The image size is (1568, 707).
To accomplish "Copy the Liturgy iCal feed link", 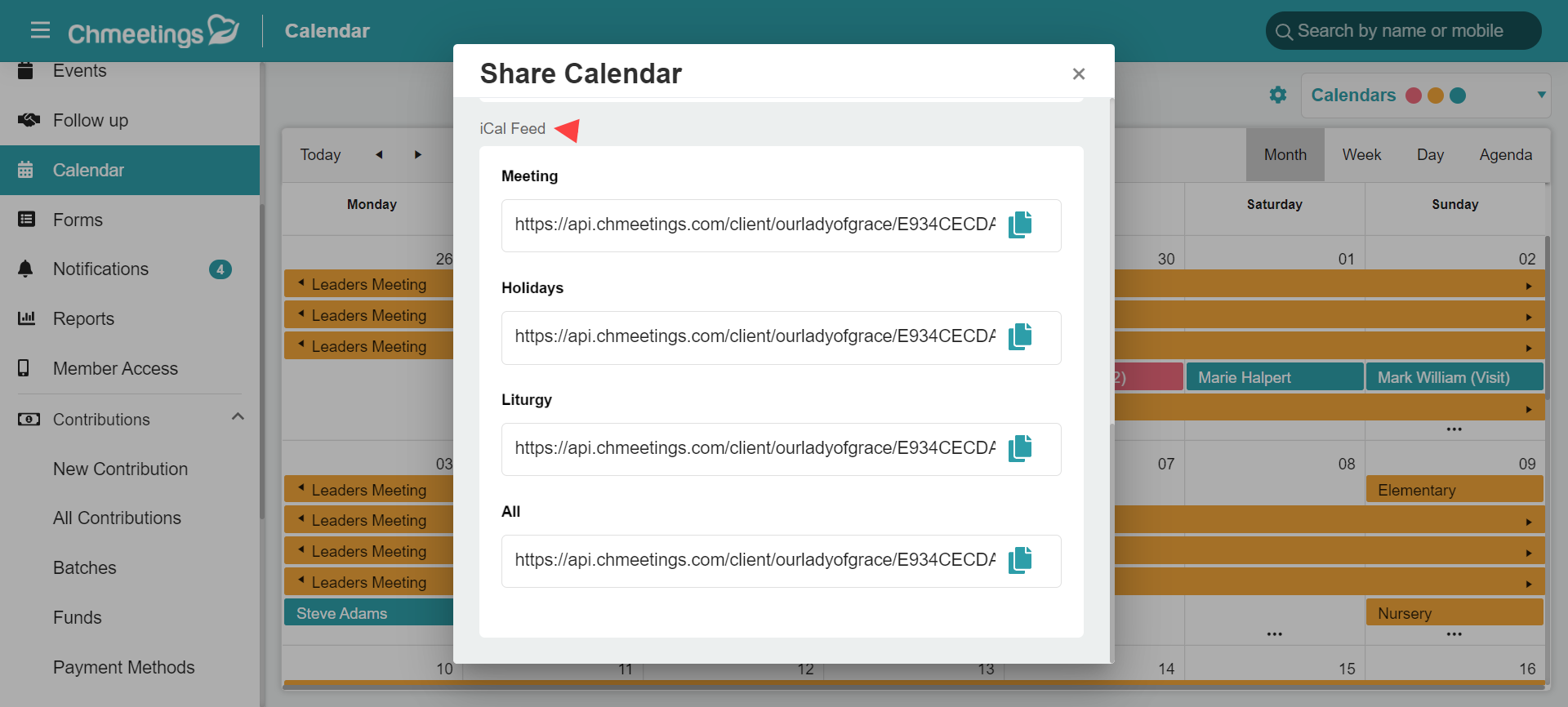I will (1020, 448).
